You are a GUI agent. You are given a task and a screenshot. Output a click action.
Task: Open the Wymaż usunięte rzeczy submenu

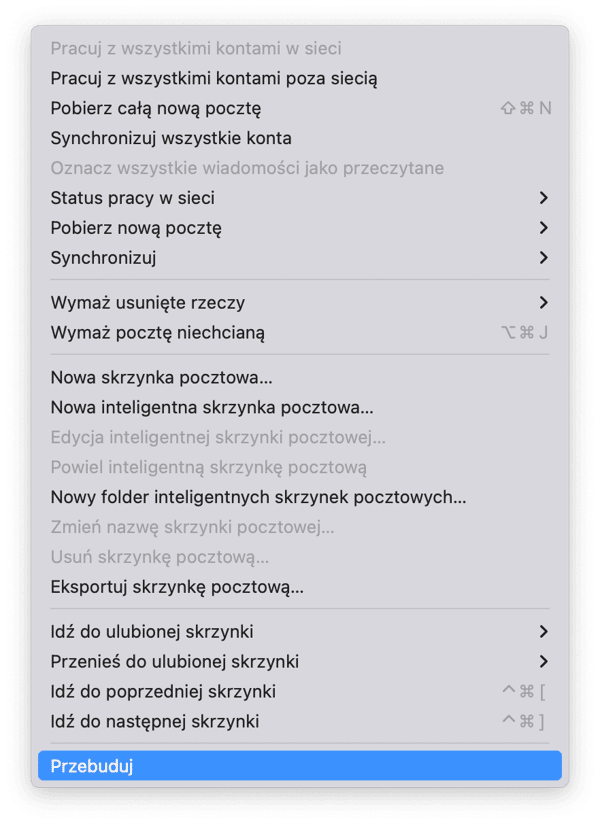tap(300, 303)
